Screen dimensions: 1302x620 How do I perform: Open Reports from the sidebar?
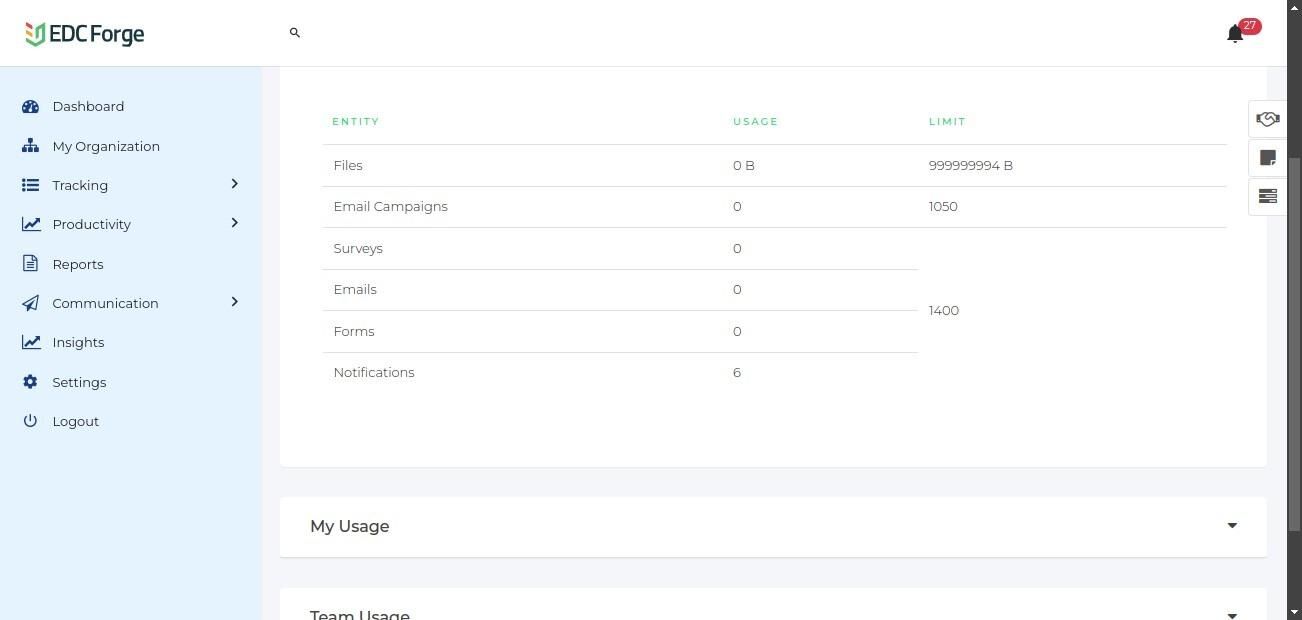(x=78, y=264)
